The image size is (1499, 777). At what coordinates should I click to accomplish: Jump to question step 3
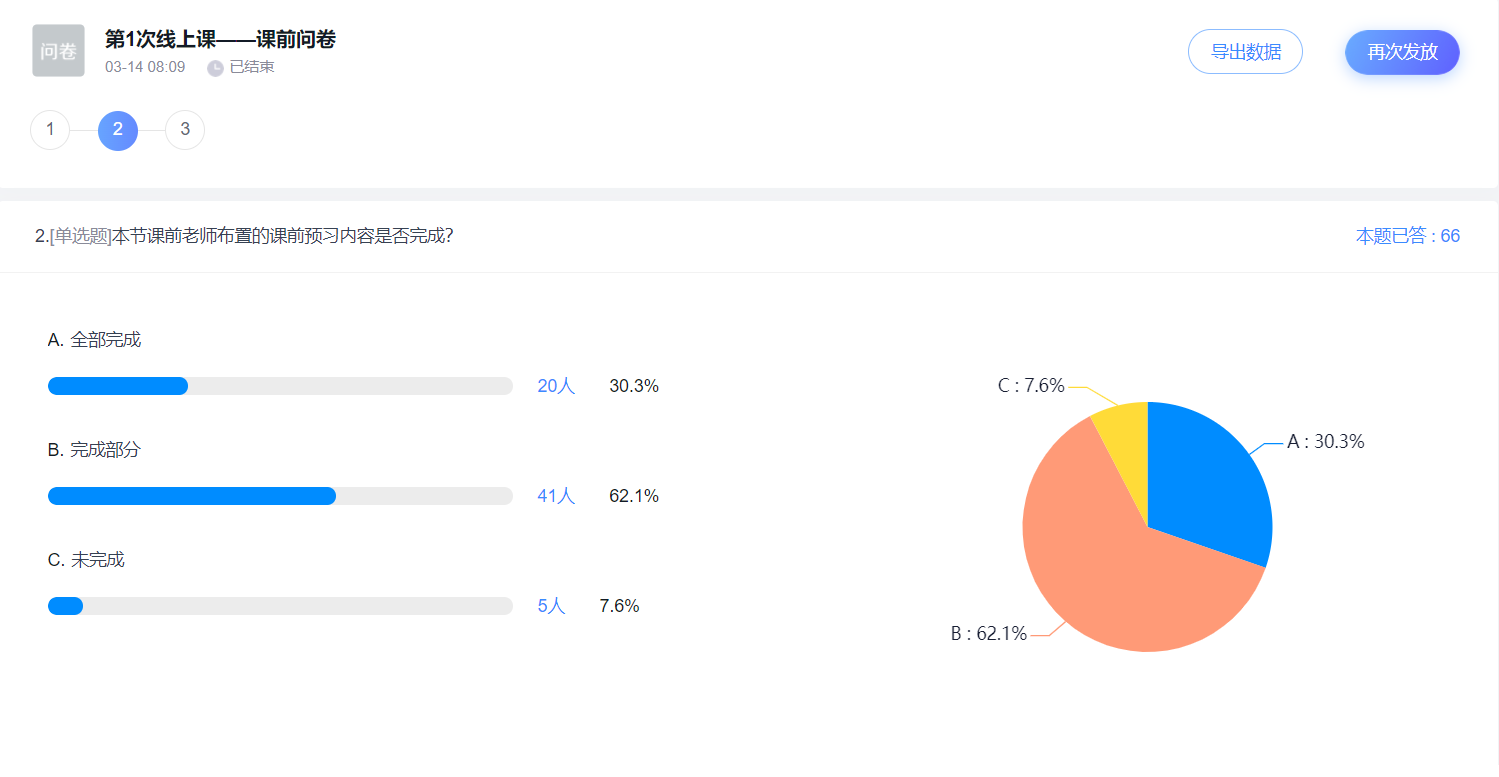coord(185,130)
